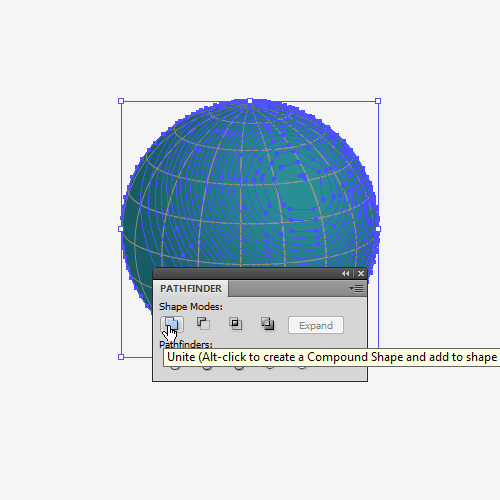500x500 pixels.
Task: Select the Minus Front shape mode icon
Action: tap(203, 324)
